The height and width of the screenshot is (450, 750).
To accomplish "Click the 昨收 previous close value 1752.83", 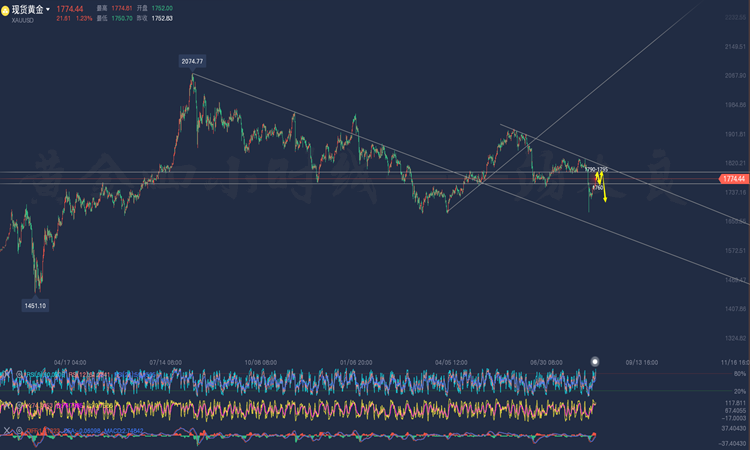I will tap(162, 18).
